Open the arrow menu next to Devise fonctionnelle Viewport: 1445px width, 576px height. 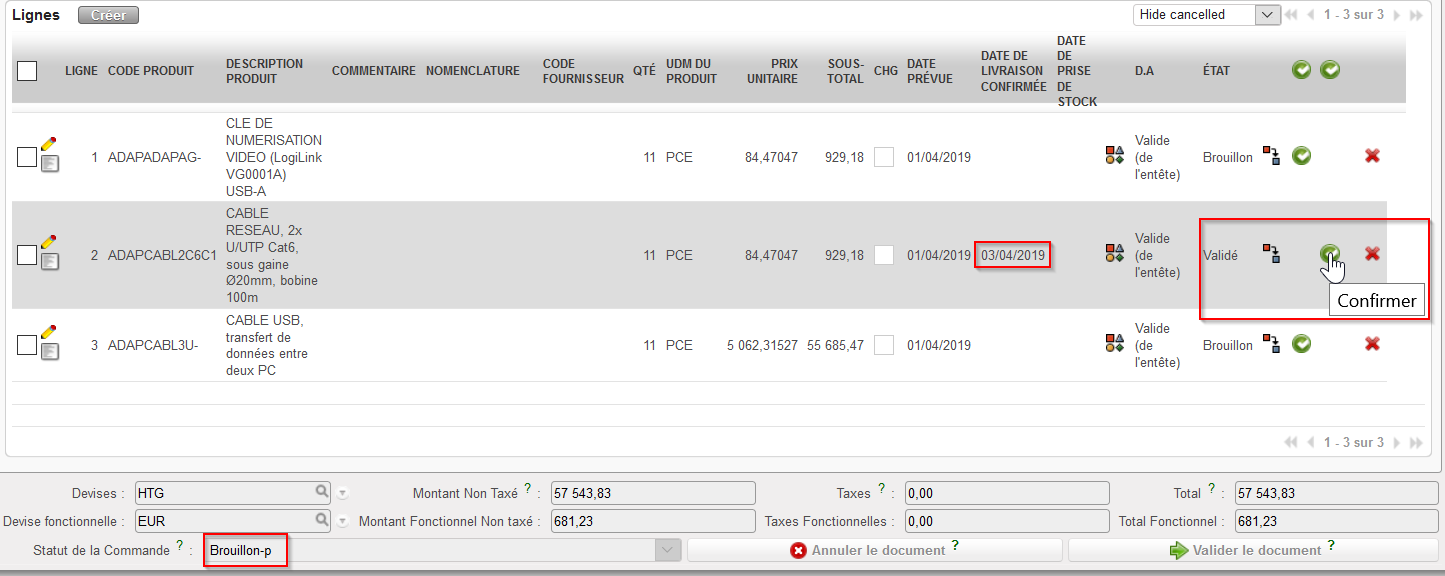point(343,521)
